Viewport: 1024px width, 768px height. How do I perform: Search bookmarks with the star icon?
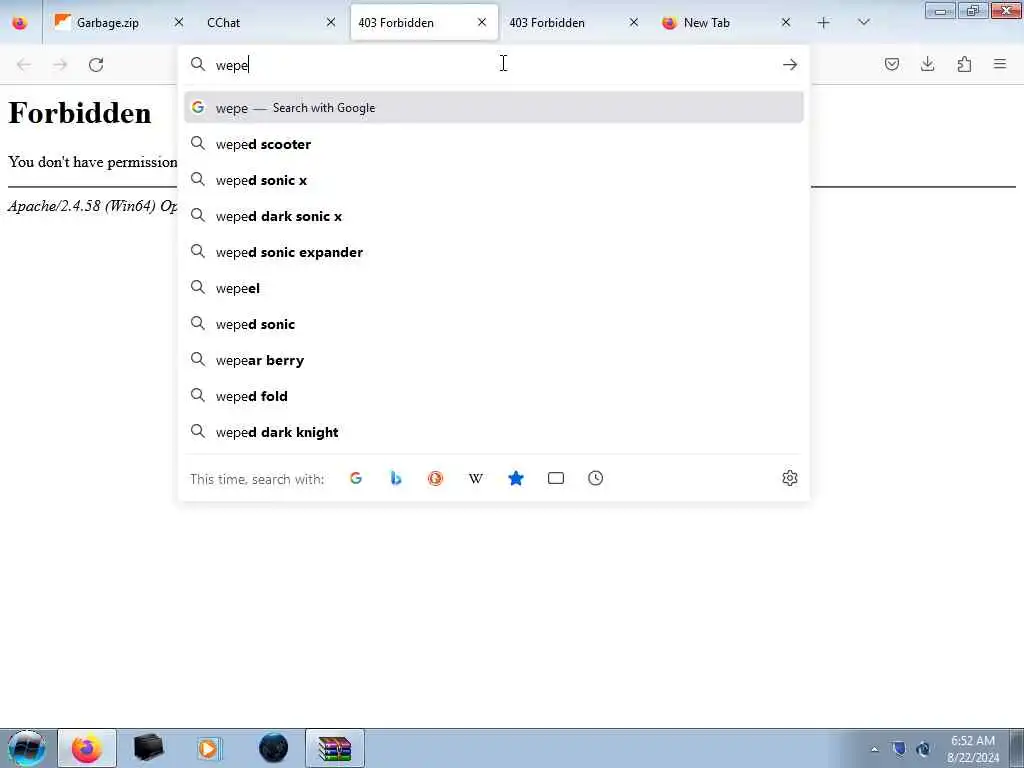click(x=516, y=478)
